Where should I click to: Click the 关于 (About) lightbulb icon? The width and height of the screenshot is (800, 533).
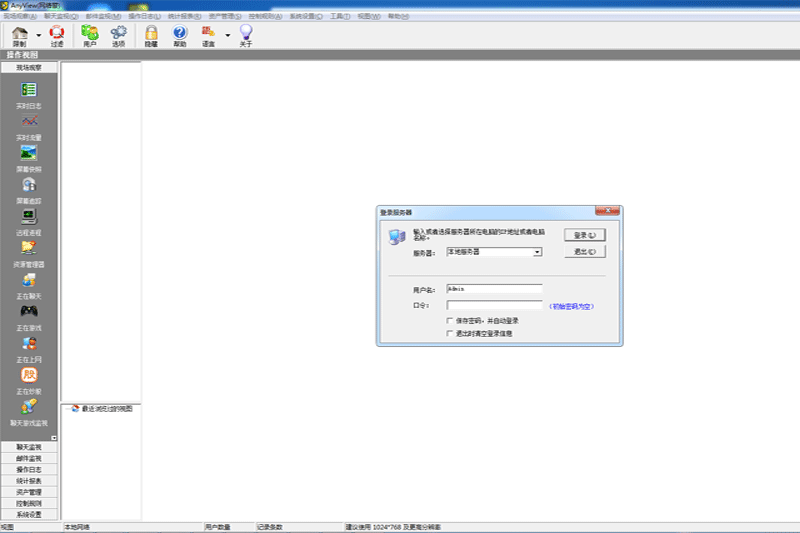click(x=246, y=36)
